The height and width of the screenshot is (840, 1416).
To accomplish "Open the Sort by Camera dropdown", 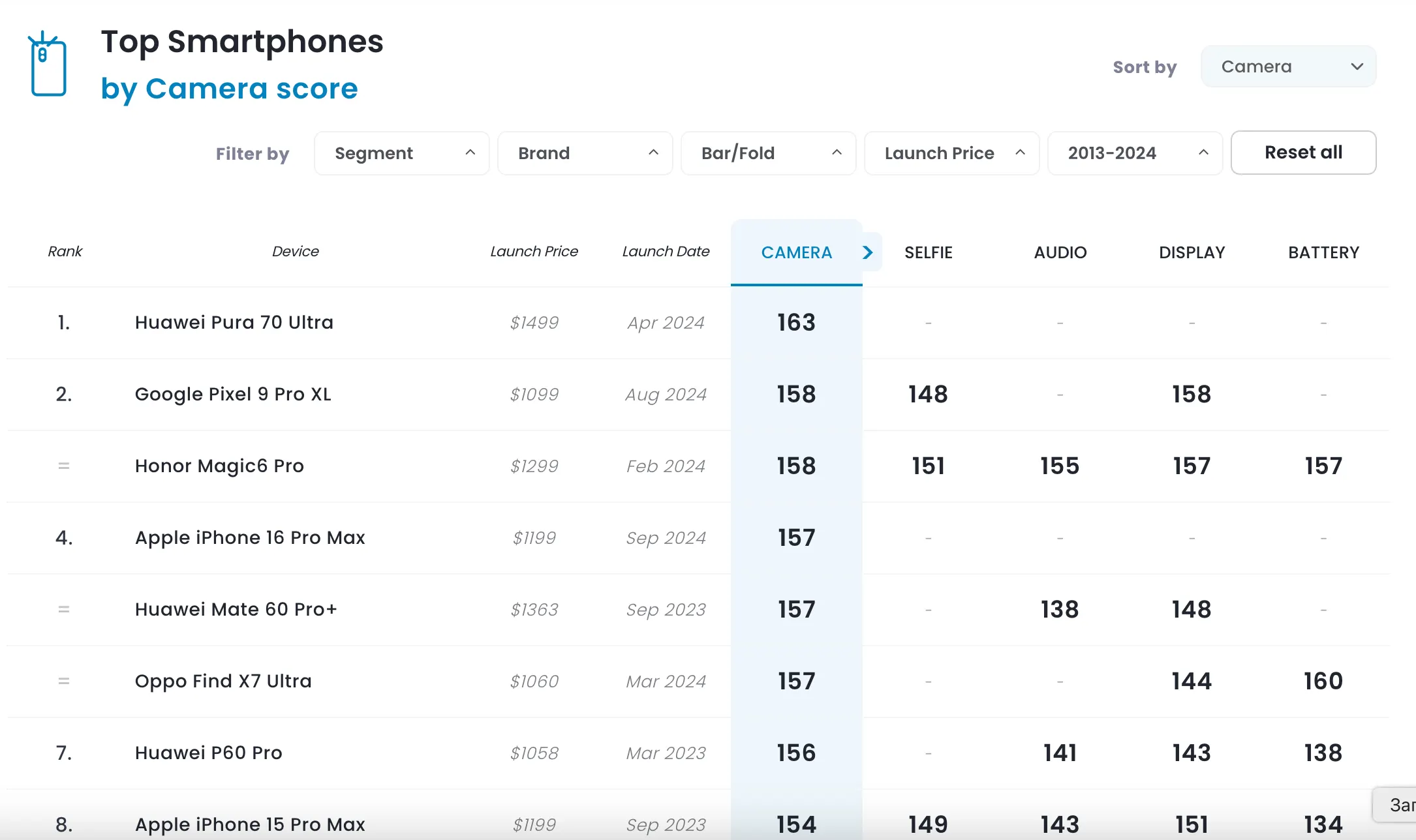I will coord(1288,67).
